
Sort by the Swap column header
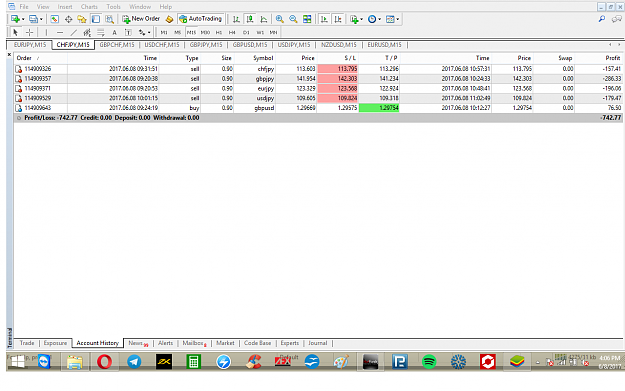(554, 58)
